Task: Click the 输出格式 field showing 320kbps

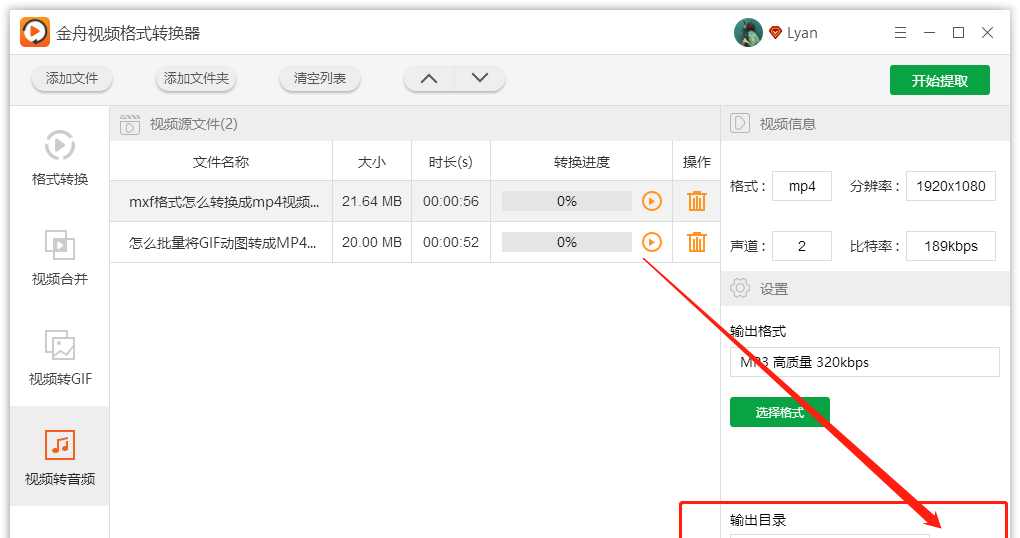Action: tap(864, 362)
